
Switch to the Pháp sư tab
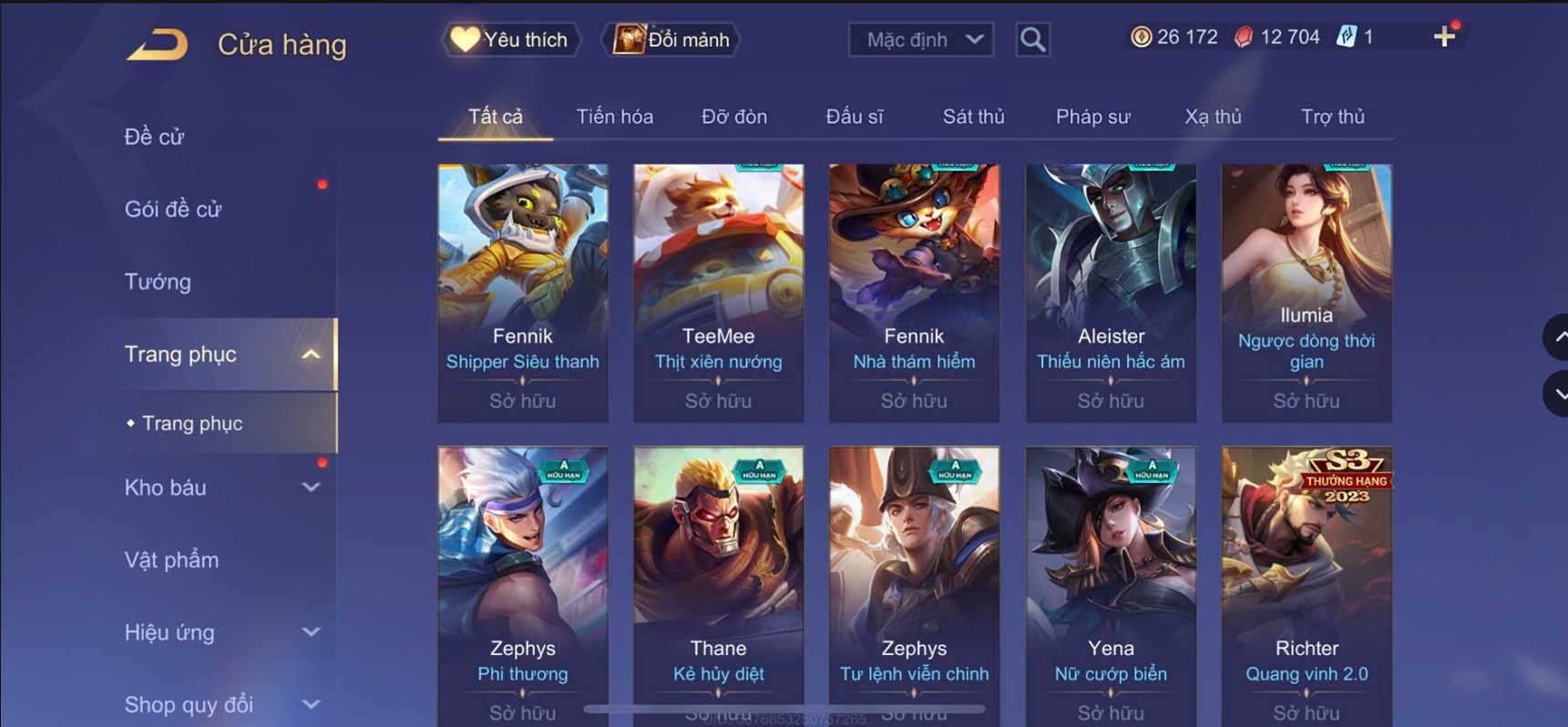[x=1092, y=117]
